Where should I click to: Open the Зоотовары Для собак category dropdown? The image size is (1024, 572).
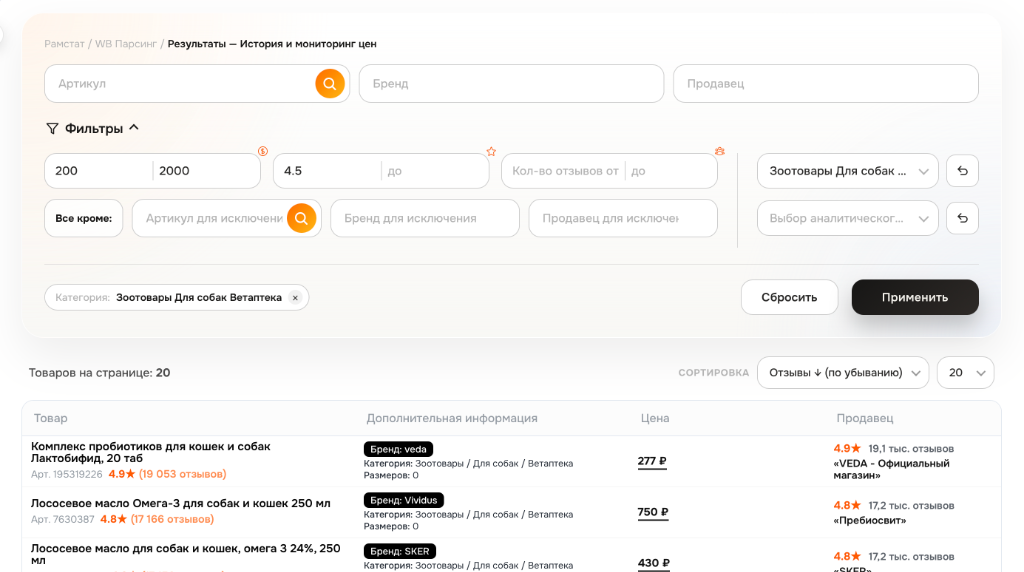[848, 171]
